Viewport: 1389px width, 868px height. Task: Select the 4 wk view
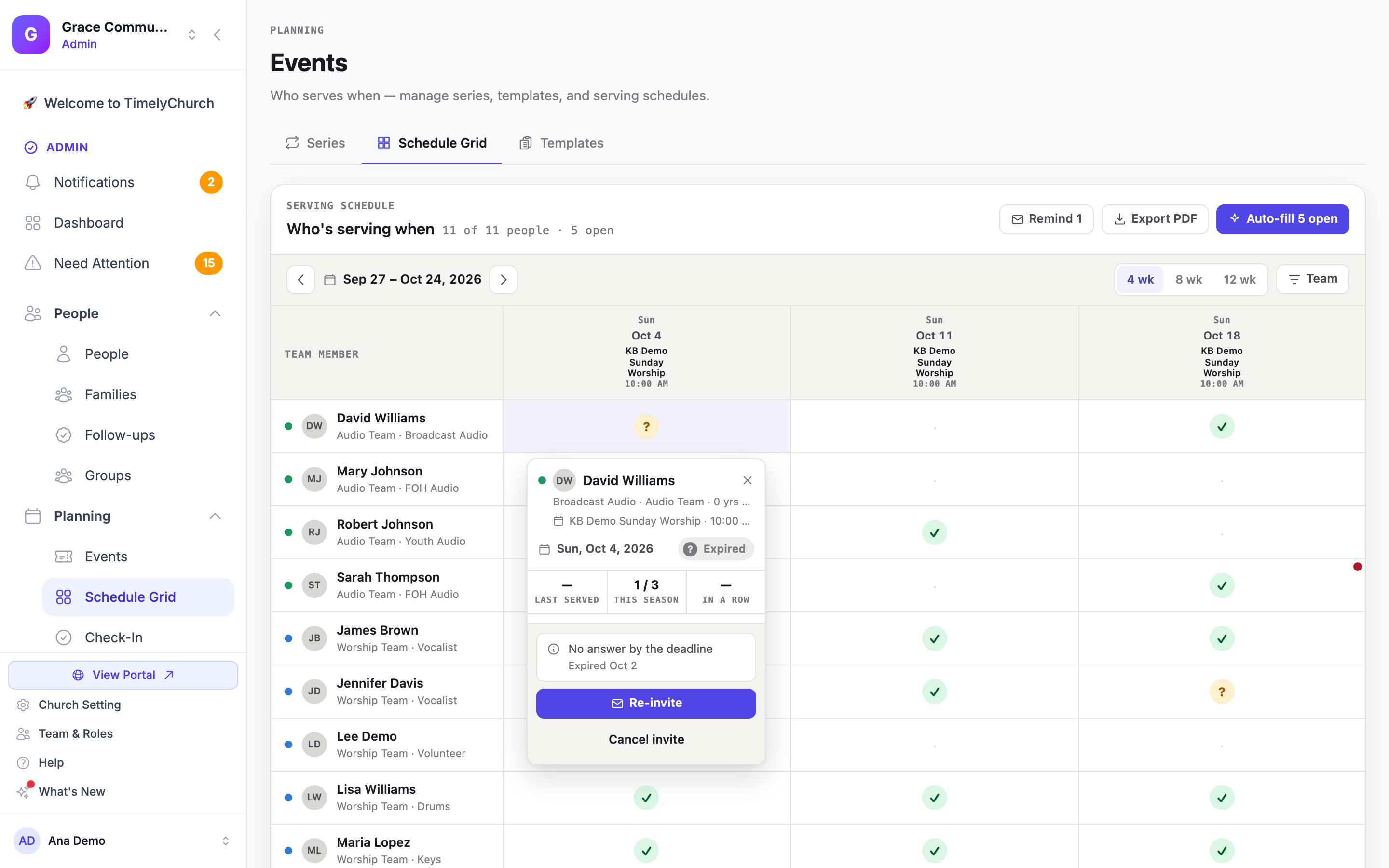[1140, 280]
